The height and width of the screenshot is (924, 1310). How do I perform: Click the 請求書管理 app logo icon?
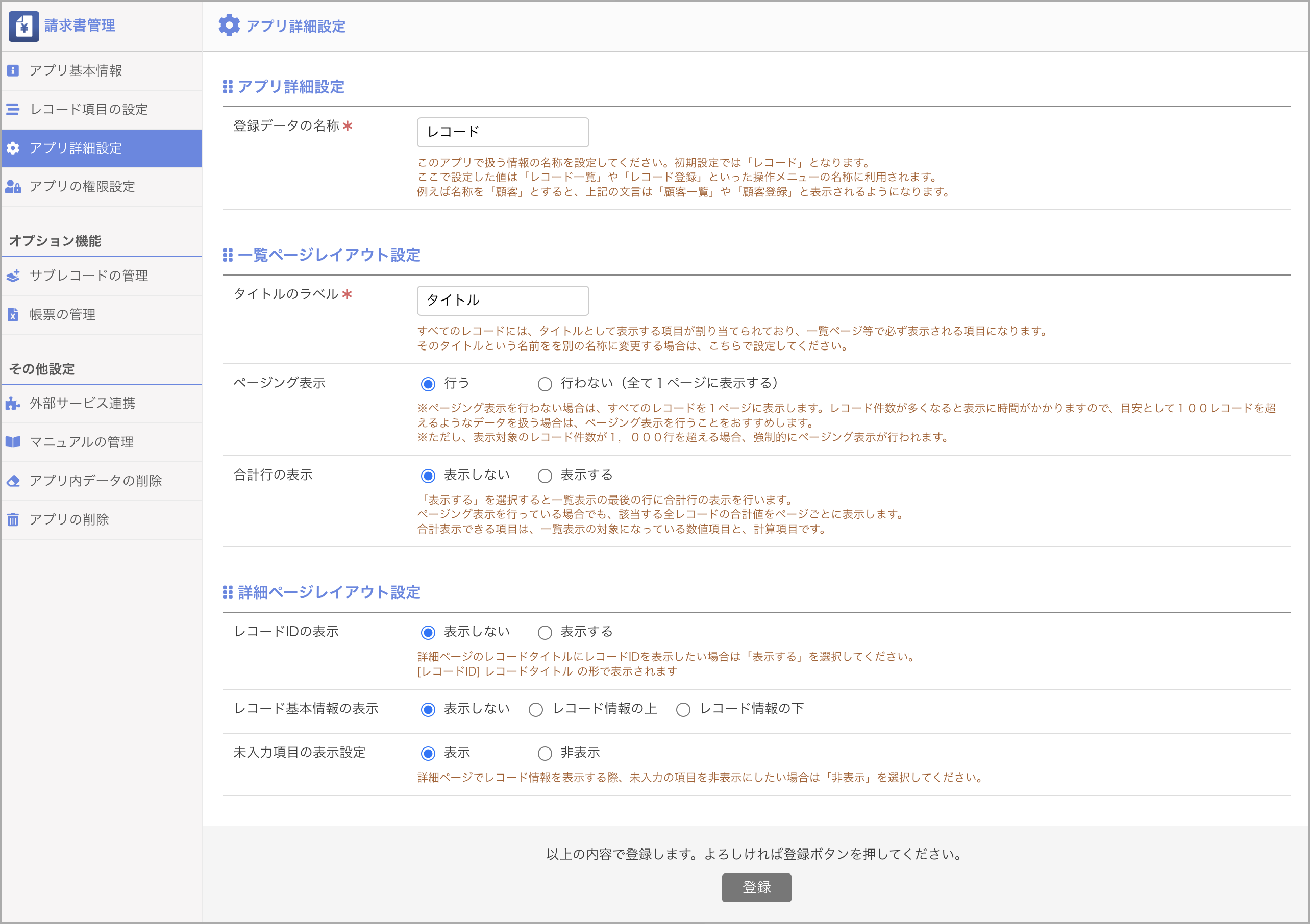click(x=24, y=26)
